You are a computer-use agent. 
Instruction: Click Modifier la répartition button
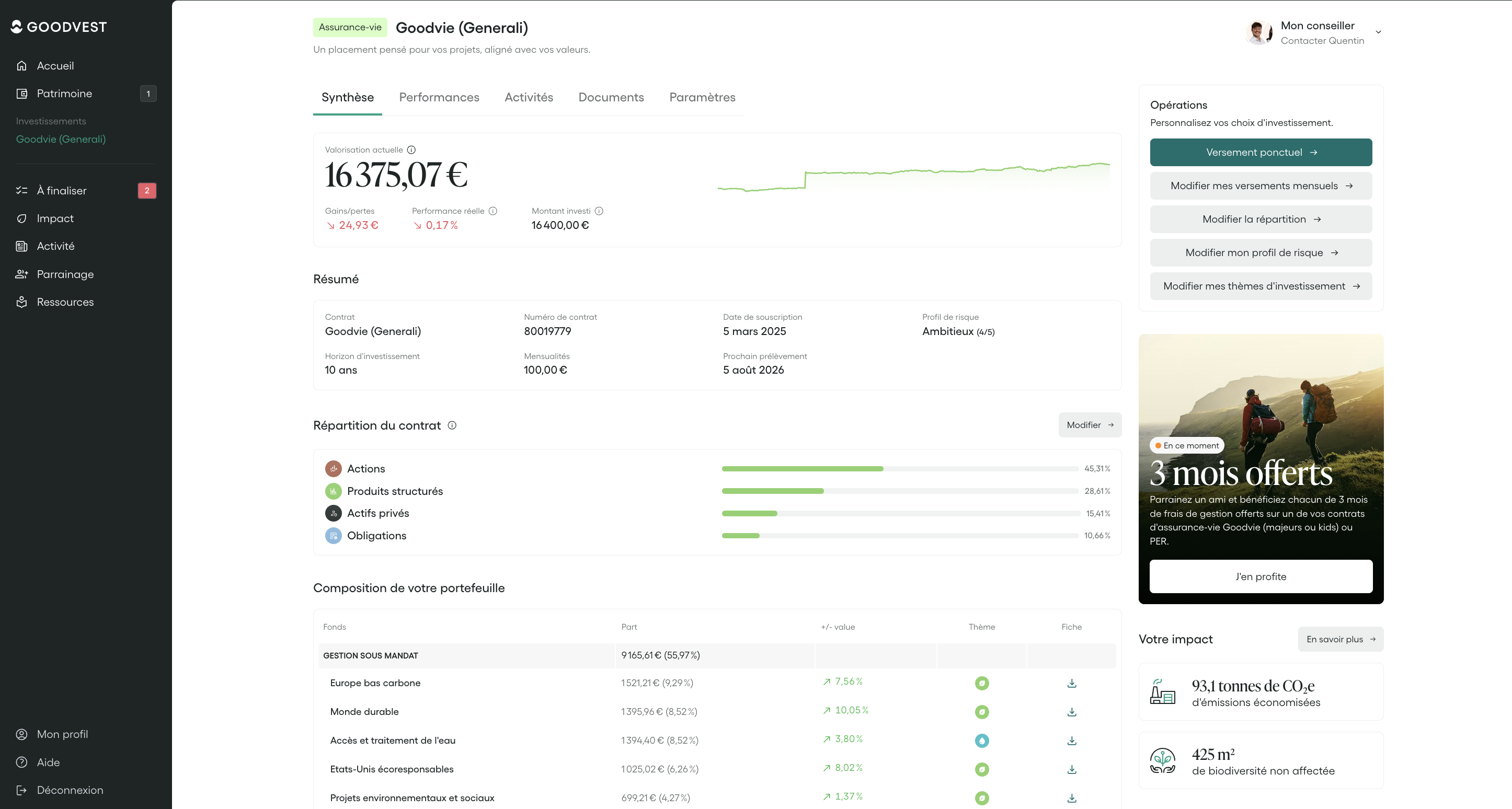[1261, 219]
